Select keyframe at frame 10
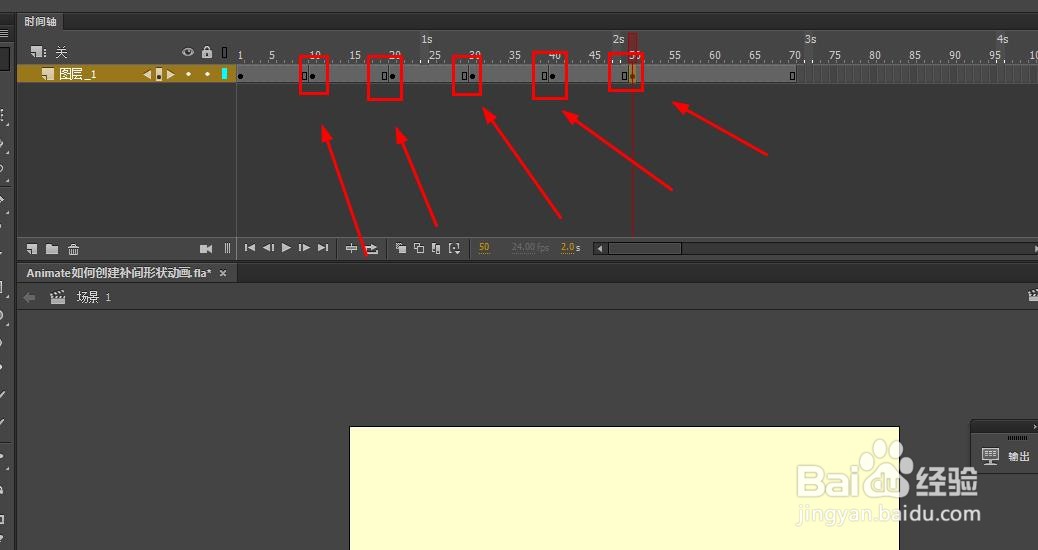The width and height of the screenshot is (1038, 550). (312, 76)
